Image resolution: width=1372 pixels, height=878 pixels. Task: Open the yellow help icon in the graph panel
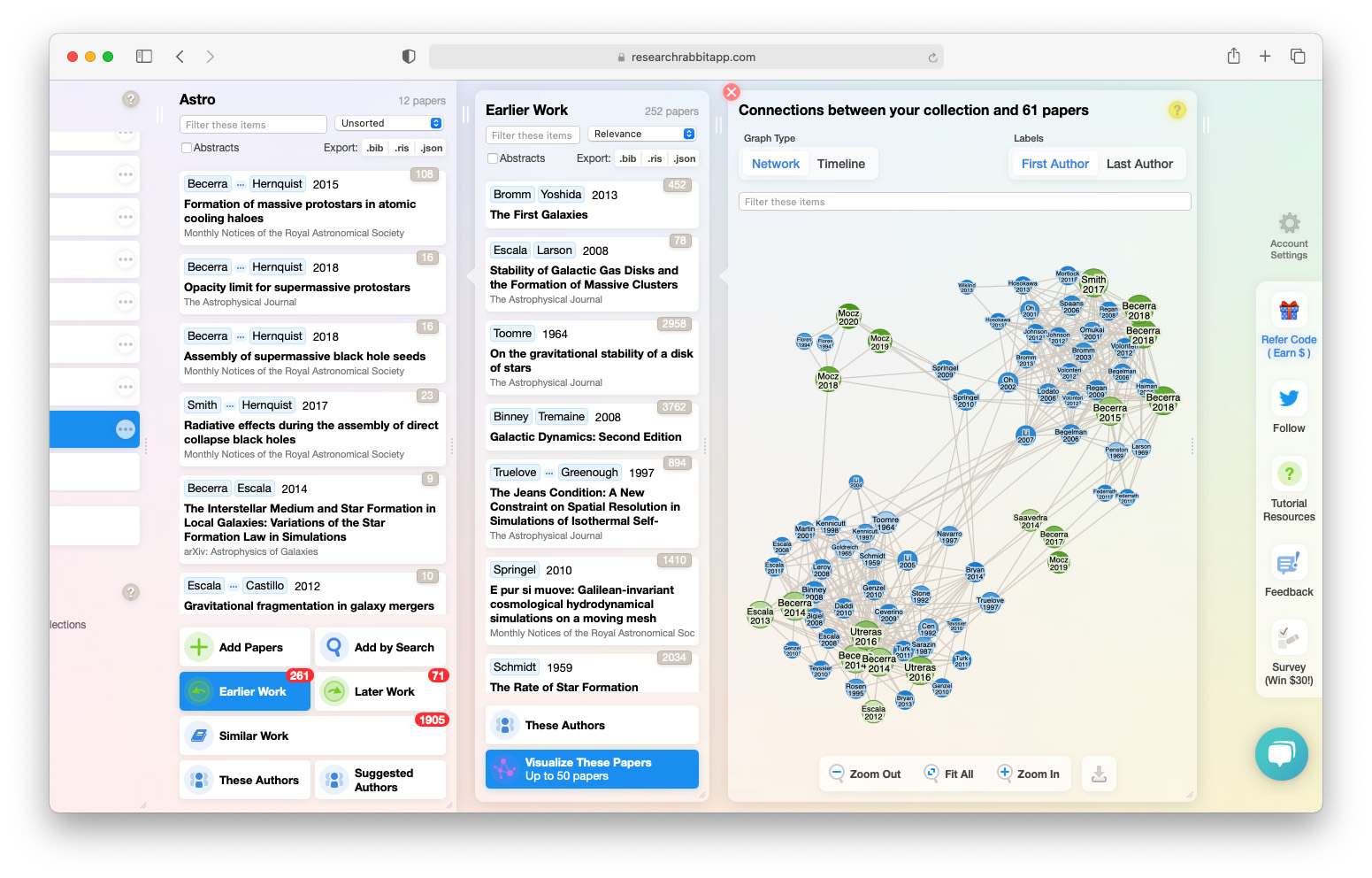1177,110
